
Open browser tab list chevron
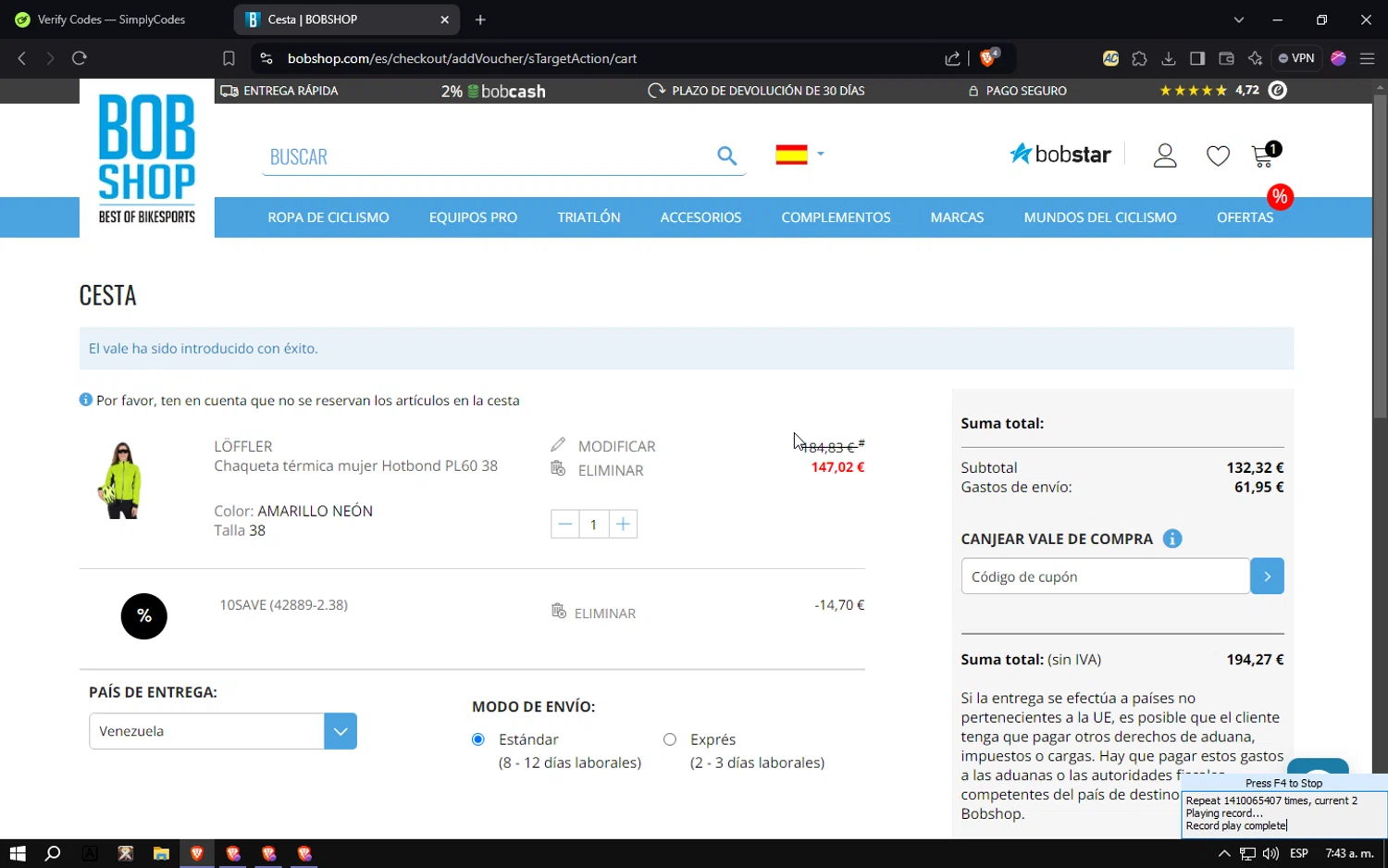coord(1239,19)
